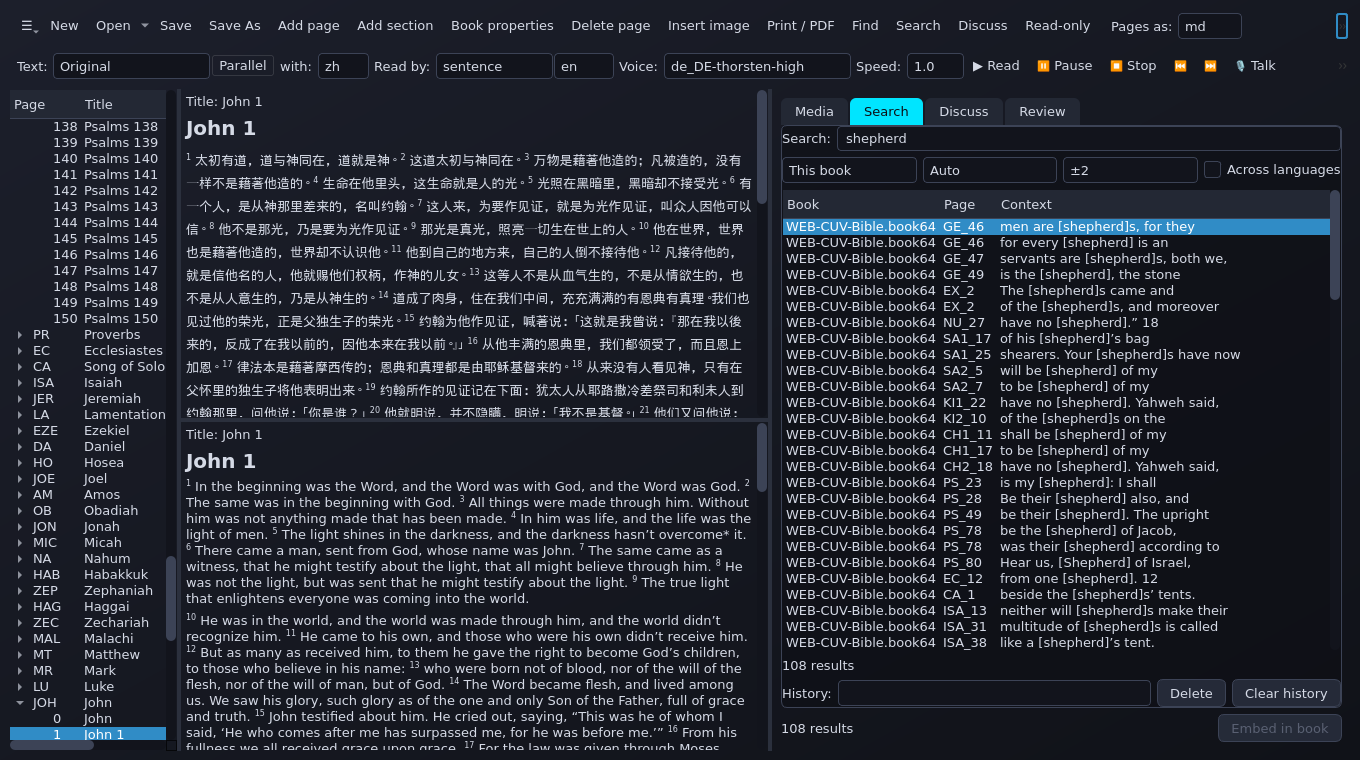Click the Read-only toolbar toggle
The height and width of the screenshot is (760, 1360).
[1058, 26]
